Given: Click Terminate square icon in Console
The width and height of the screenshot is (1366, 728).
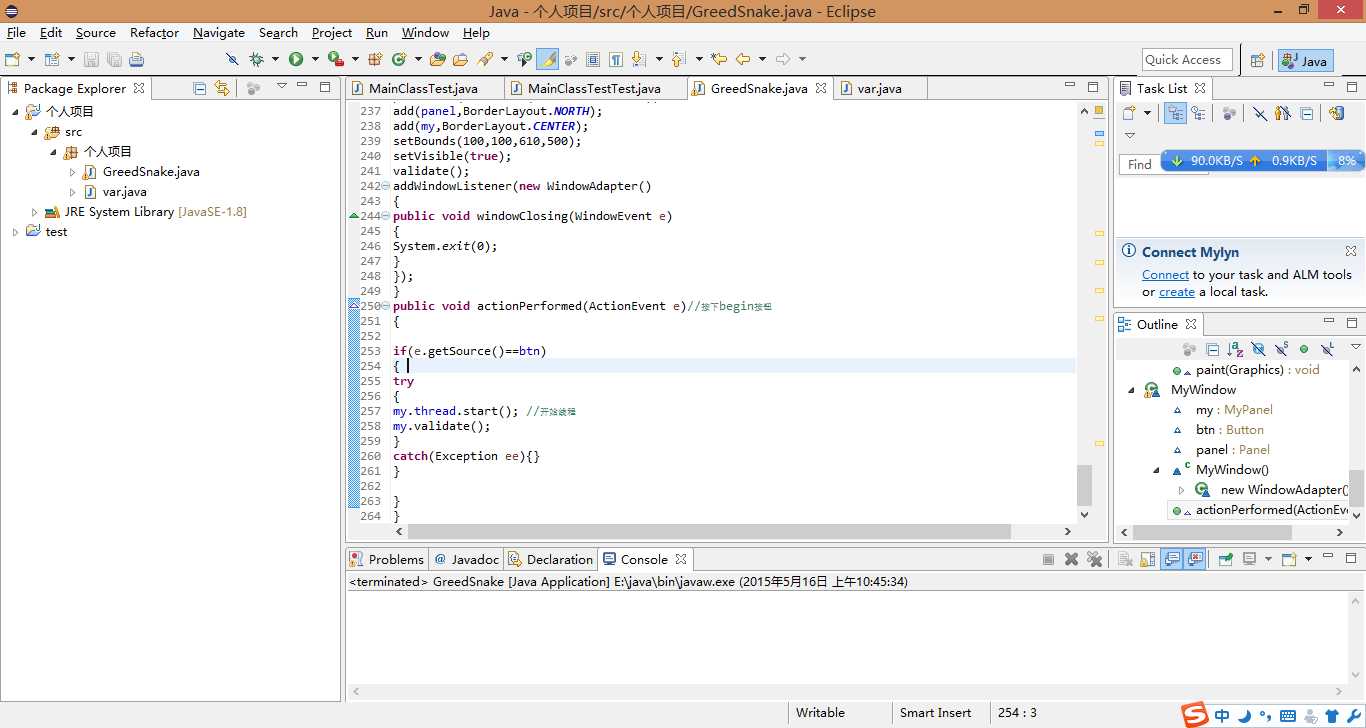Looking at the screenshot, I should point(1048,559).
